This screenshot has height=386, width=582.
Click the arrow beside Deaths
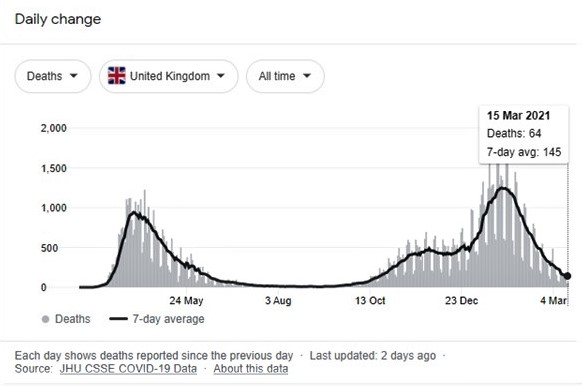tap(73, 76)
